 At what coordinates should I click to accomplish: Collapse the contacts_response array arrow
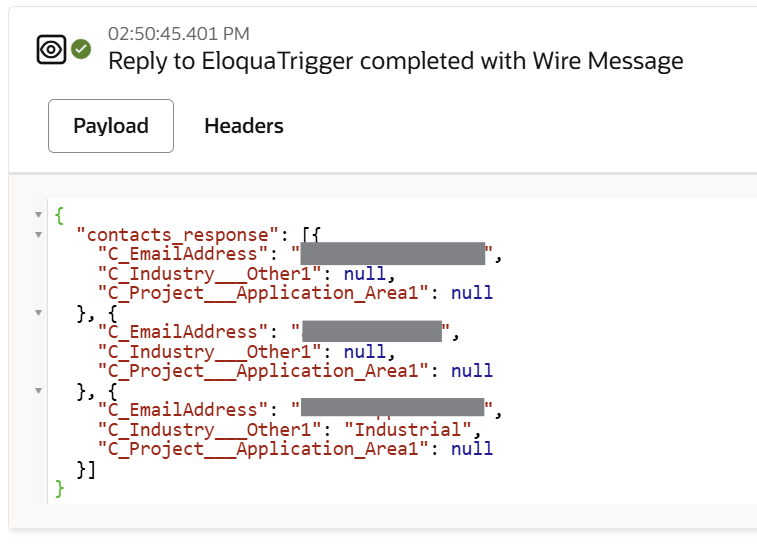(39, 235)
